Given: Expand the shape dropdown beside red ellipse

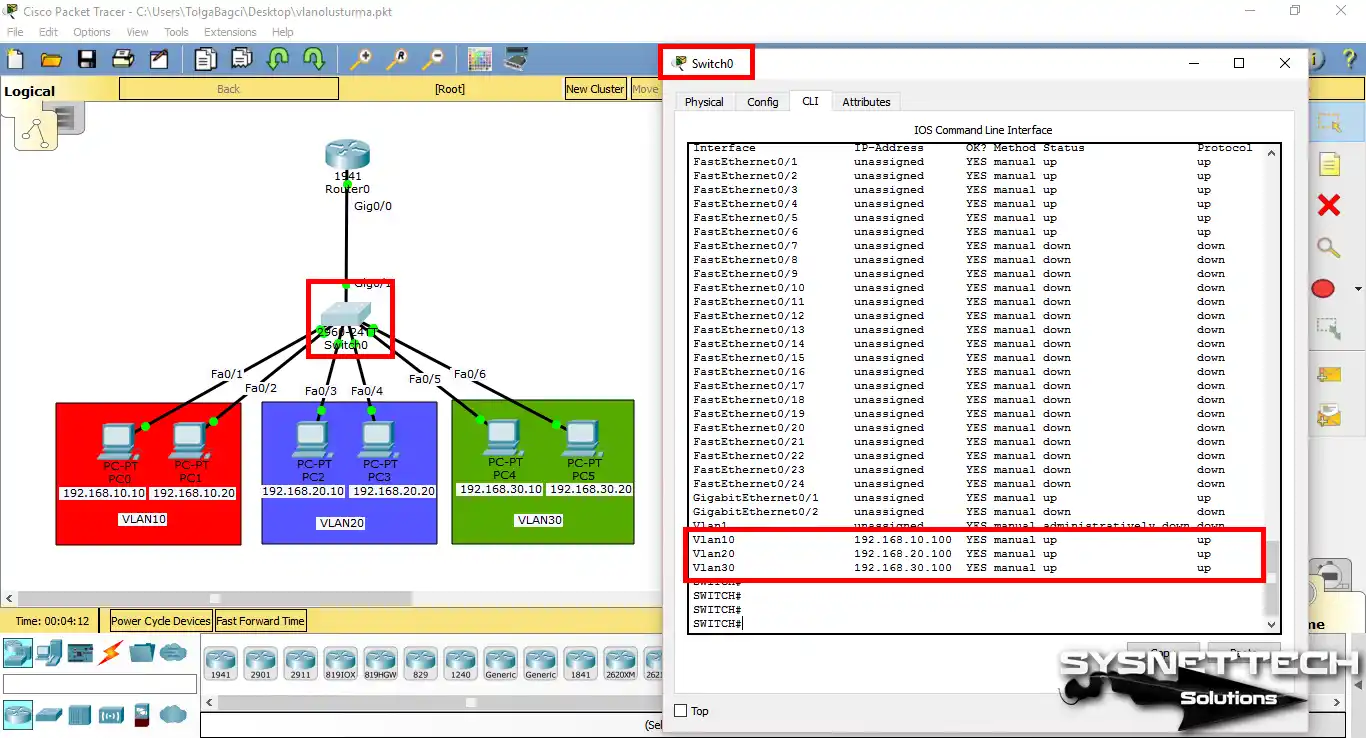Looking at the screenshot, I should click(1348, 290).
